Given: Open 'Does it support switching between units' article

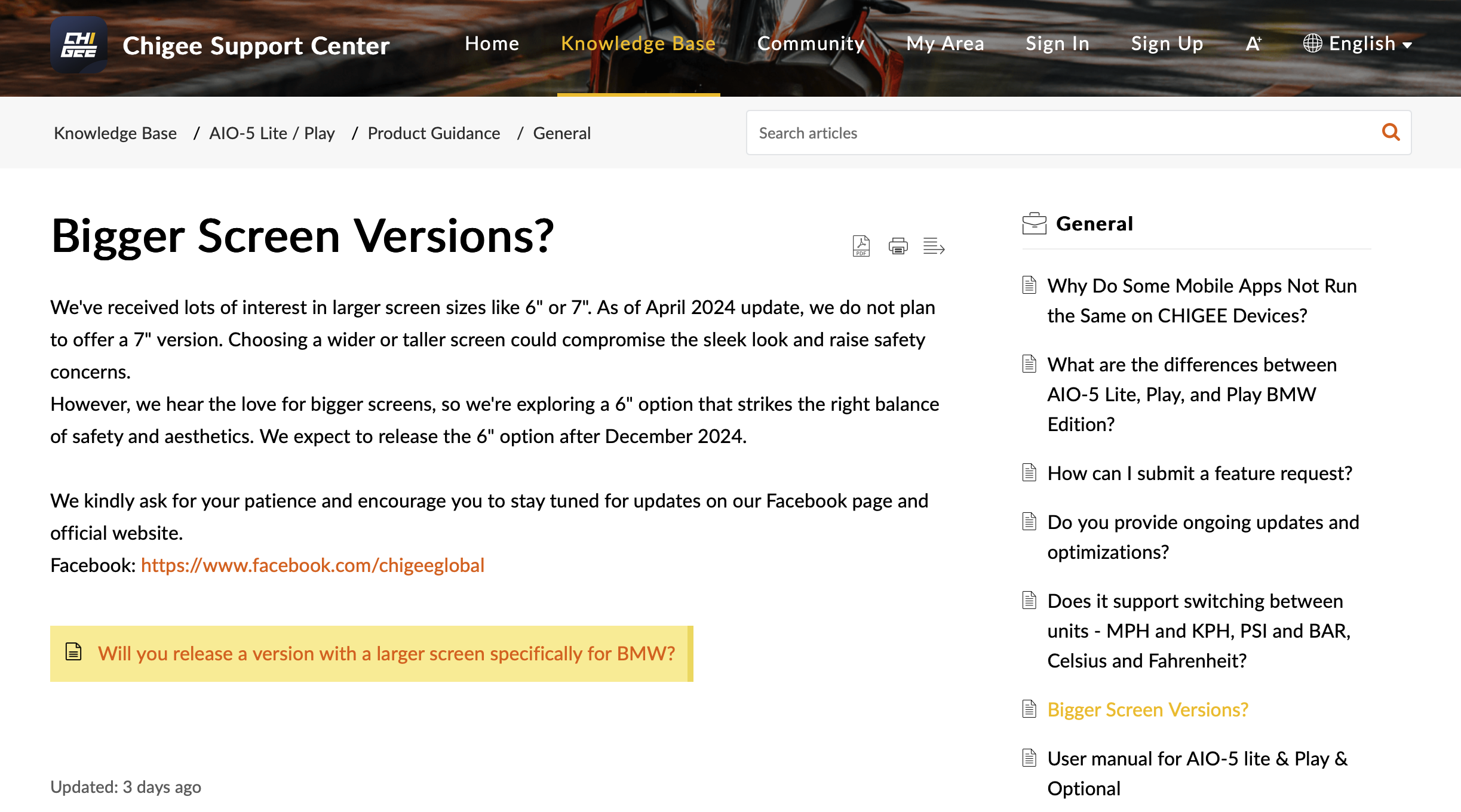Looking at the screenshot, I should tap(1199, 630).
